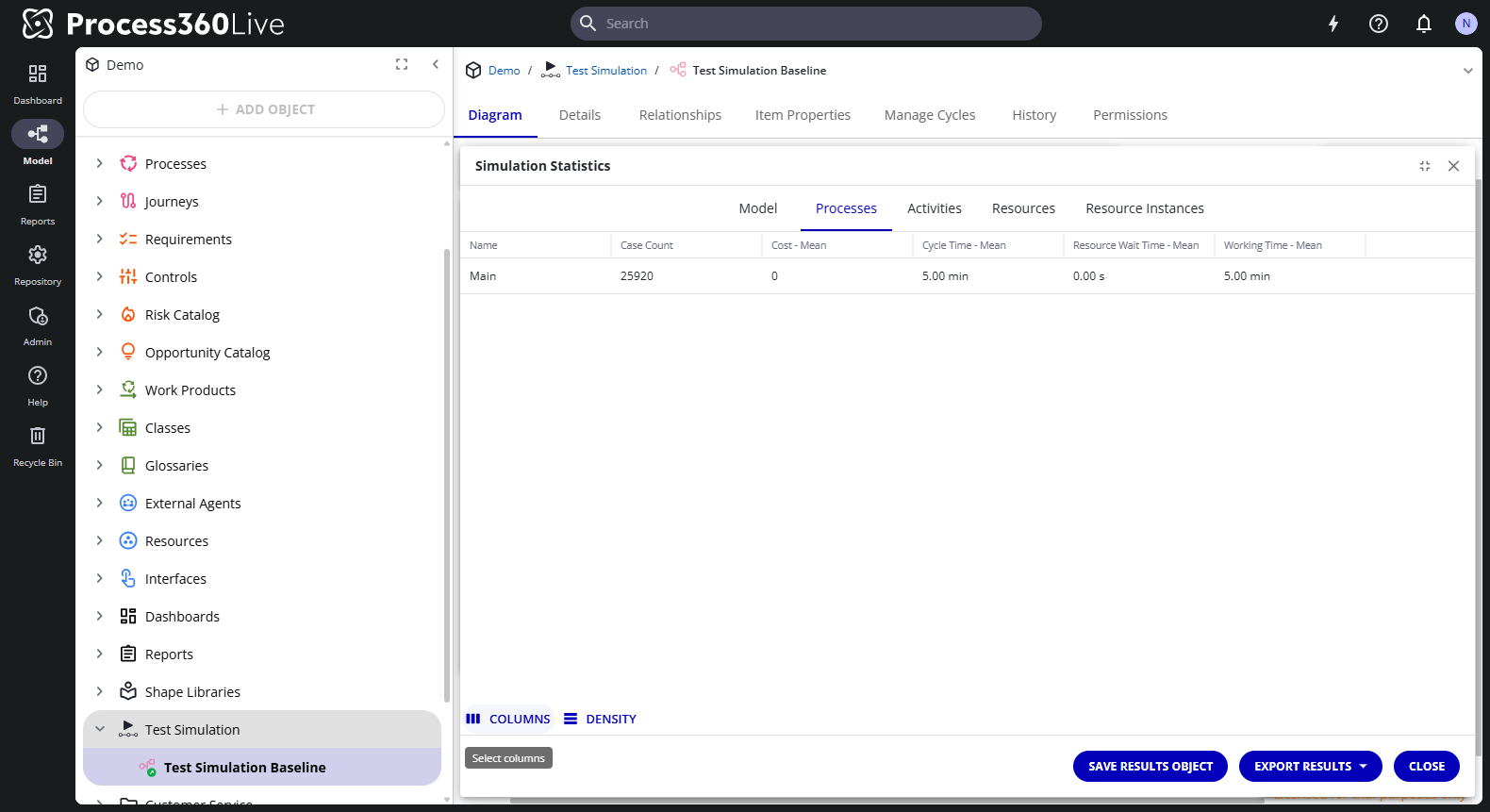Switch to the Activities statistics tab
Image resolution: width=1490 pixels, height=812 pixels.
point(935,208)
